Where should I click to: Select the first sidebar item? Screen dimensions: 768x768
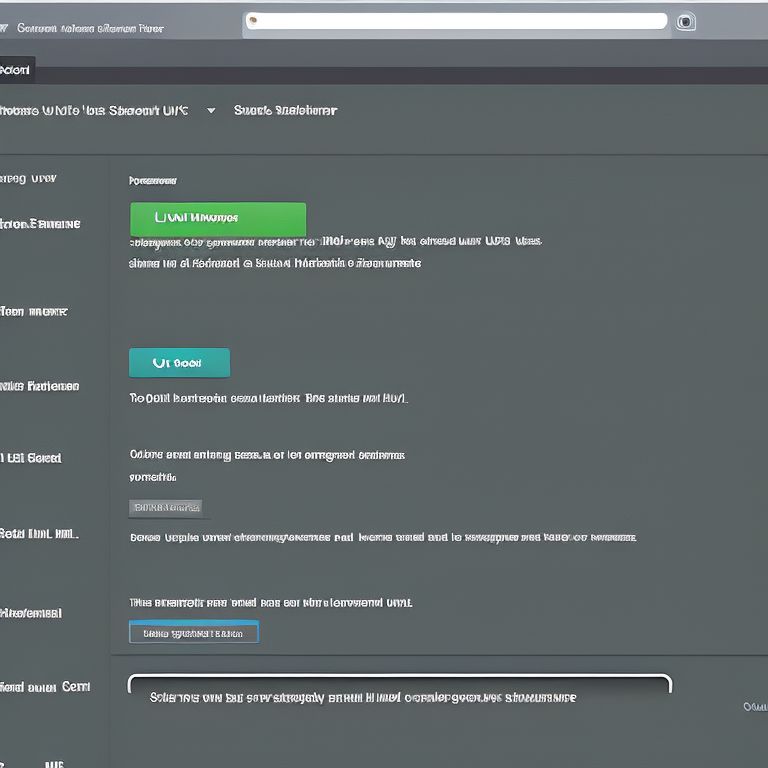(x=28, y=179)
